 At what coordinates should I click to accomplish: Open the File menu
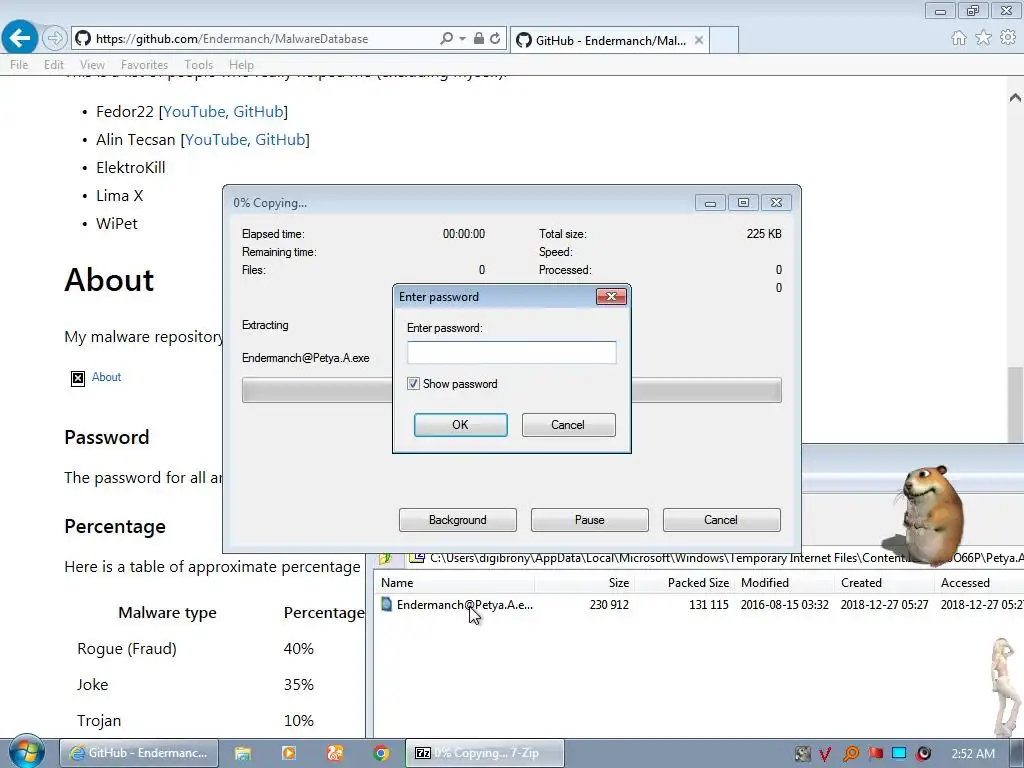pyautogui.click(x=19, y=65)
